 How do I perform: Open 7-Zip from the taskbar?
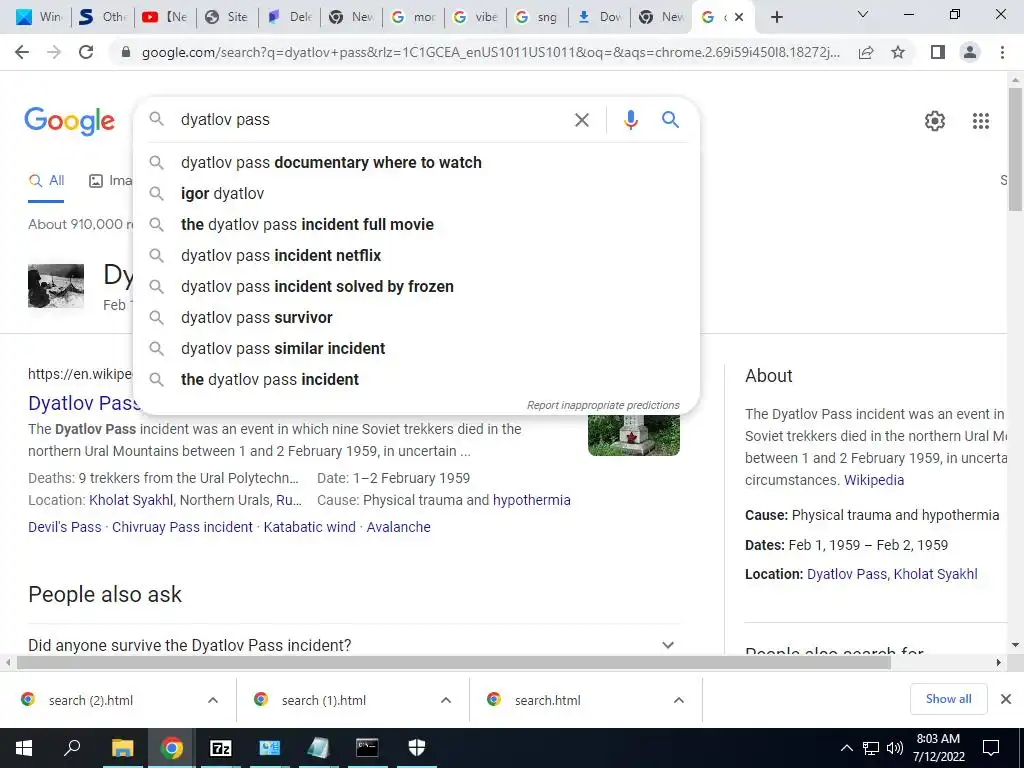coord(220,748)
